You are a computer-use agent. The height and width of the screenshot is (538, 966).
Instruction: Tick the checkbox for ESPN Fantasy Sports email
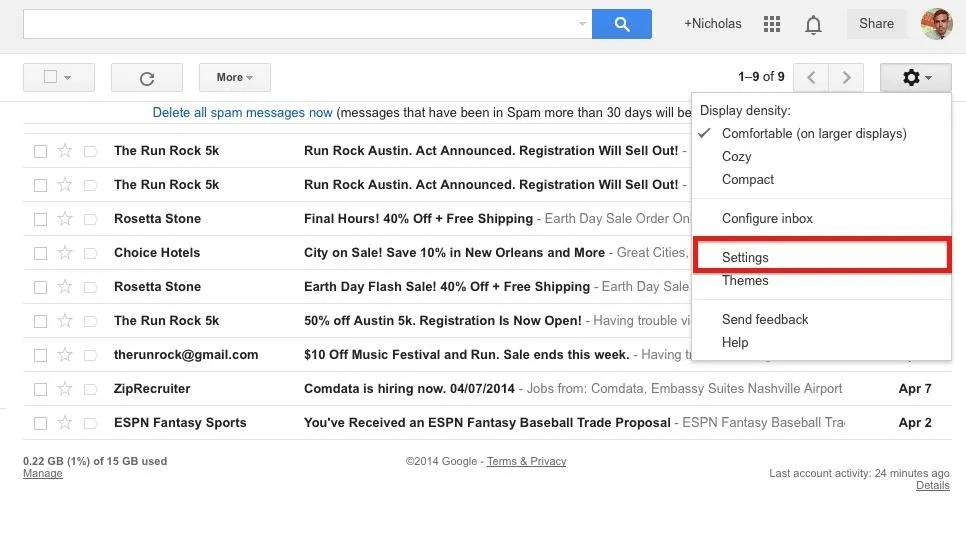click(41, 423)
